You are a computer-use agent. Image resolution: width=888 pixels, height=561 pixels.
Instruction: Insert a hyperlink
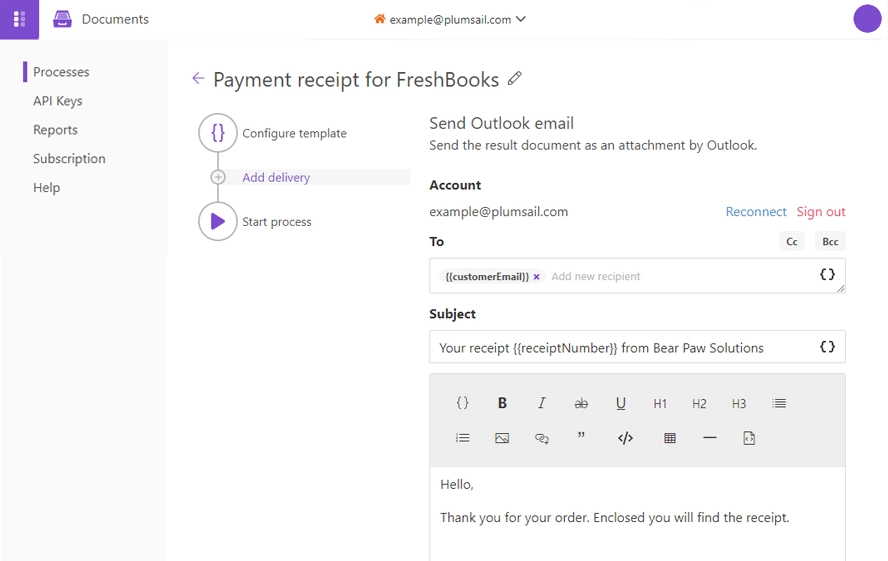pos(541,438)
